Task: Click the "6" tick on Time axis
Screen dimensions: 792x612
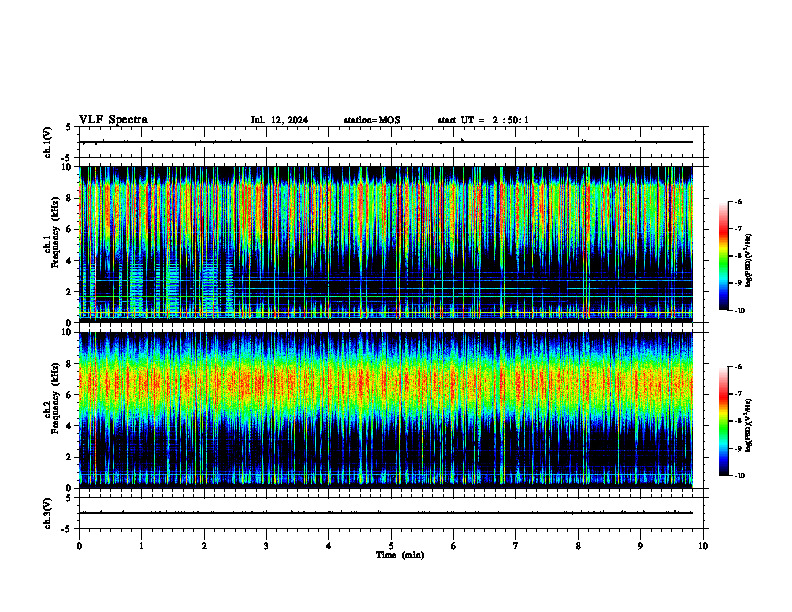Action: tap(453, 546)
